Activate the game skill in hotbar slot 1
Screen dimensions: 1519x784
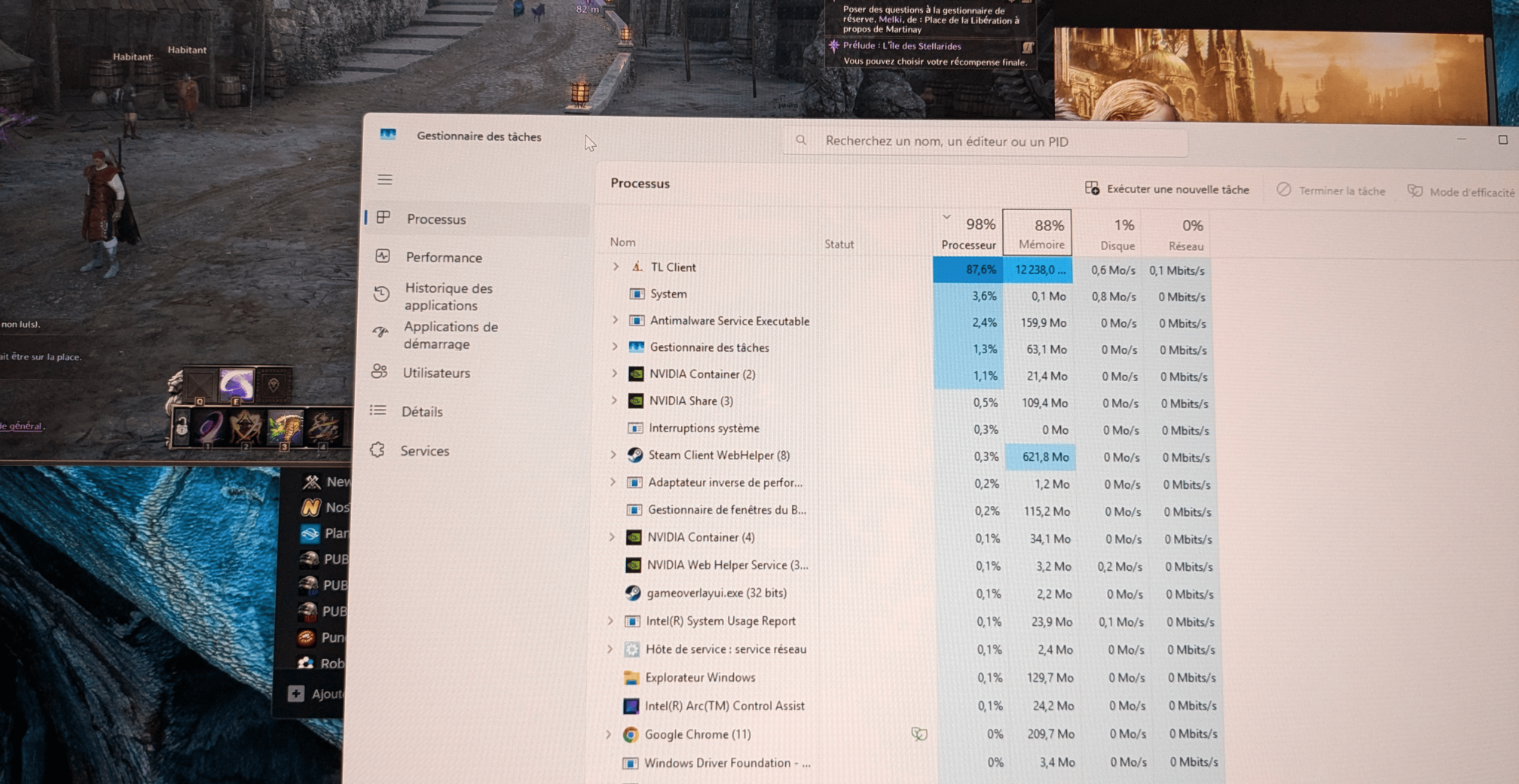point(209,428)
